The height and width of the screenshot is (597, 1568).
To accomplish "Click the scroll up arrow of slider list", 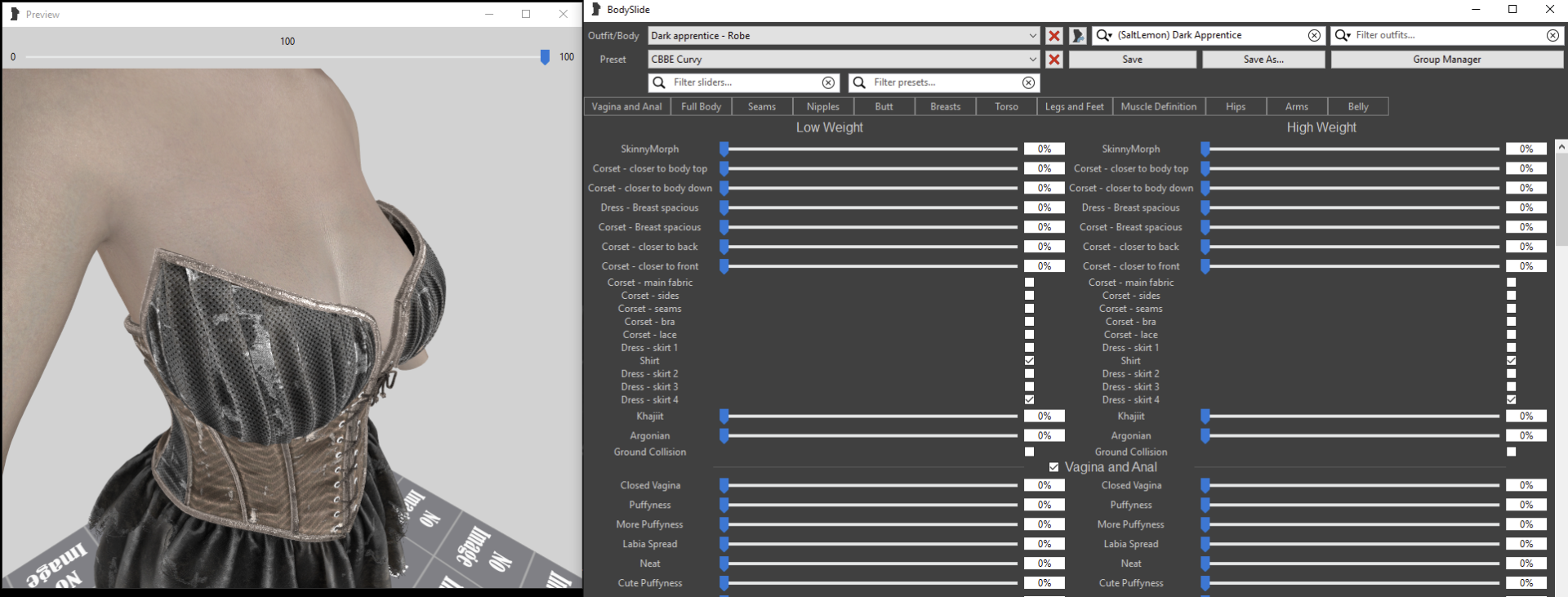I will click(x=1561, y=147).
